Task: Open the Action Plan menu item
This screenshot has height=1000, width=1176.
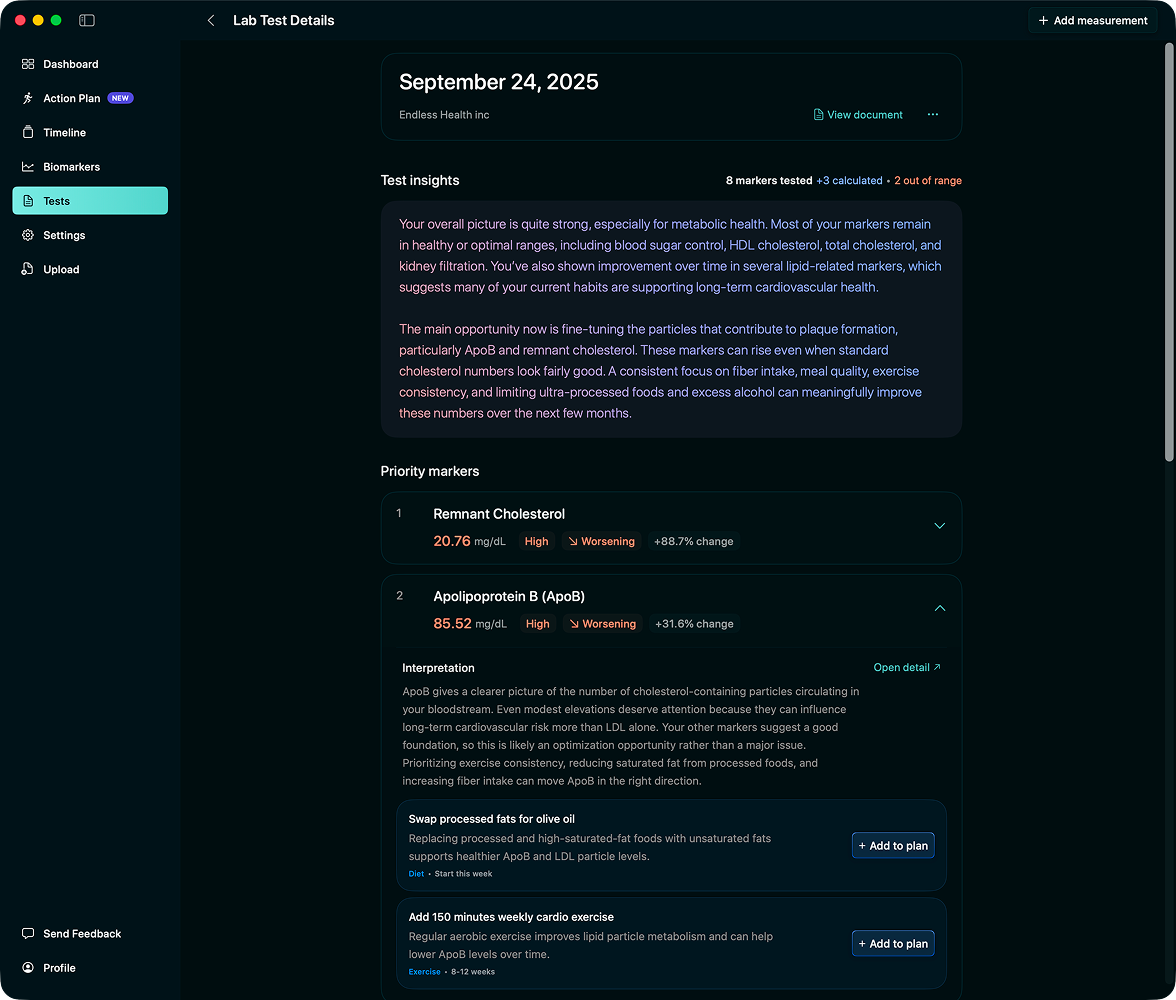Action: coord(90,98)
